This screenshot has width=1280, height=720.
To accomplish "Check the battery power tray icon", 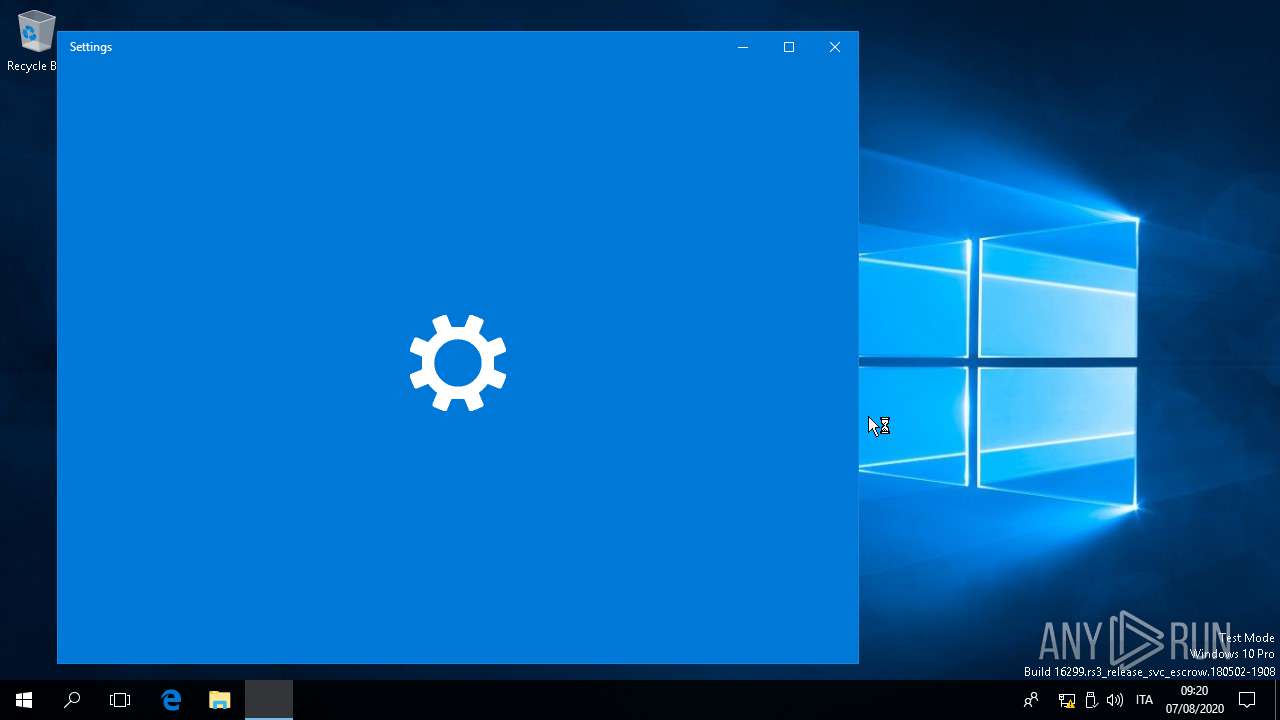I will click(1091, 700).
